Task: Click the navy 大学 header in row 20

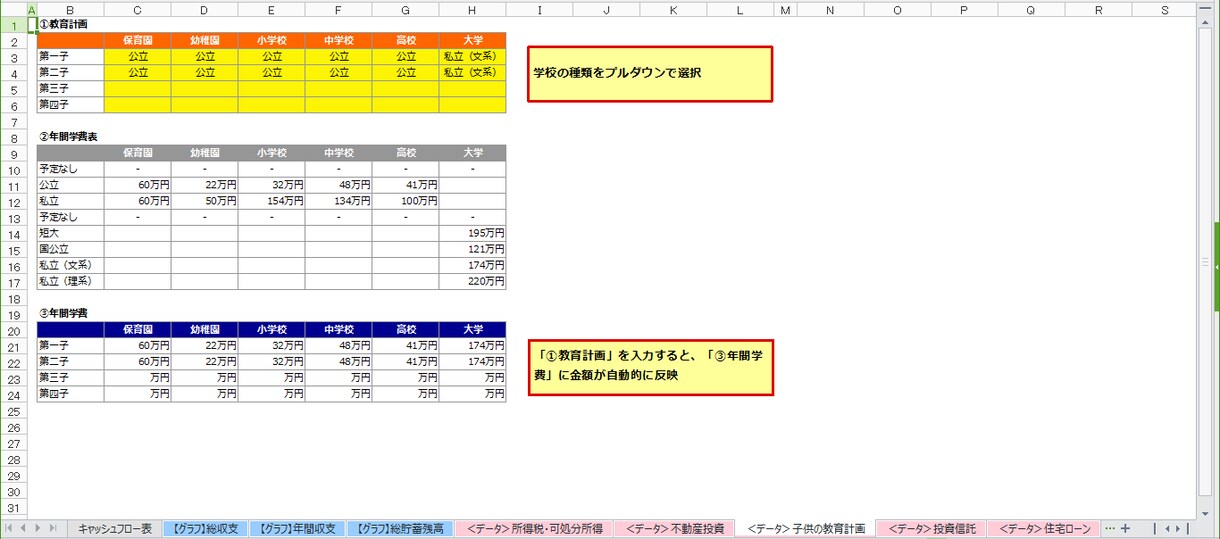Action: click(472, 329)
